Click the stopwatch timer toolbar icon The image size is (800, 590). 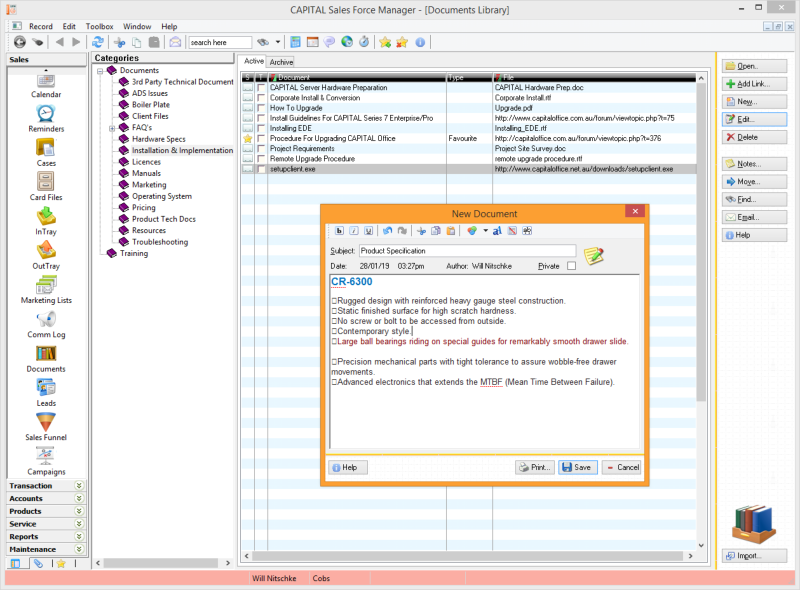pos(364,42)
